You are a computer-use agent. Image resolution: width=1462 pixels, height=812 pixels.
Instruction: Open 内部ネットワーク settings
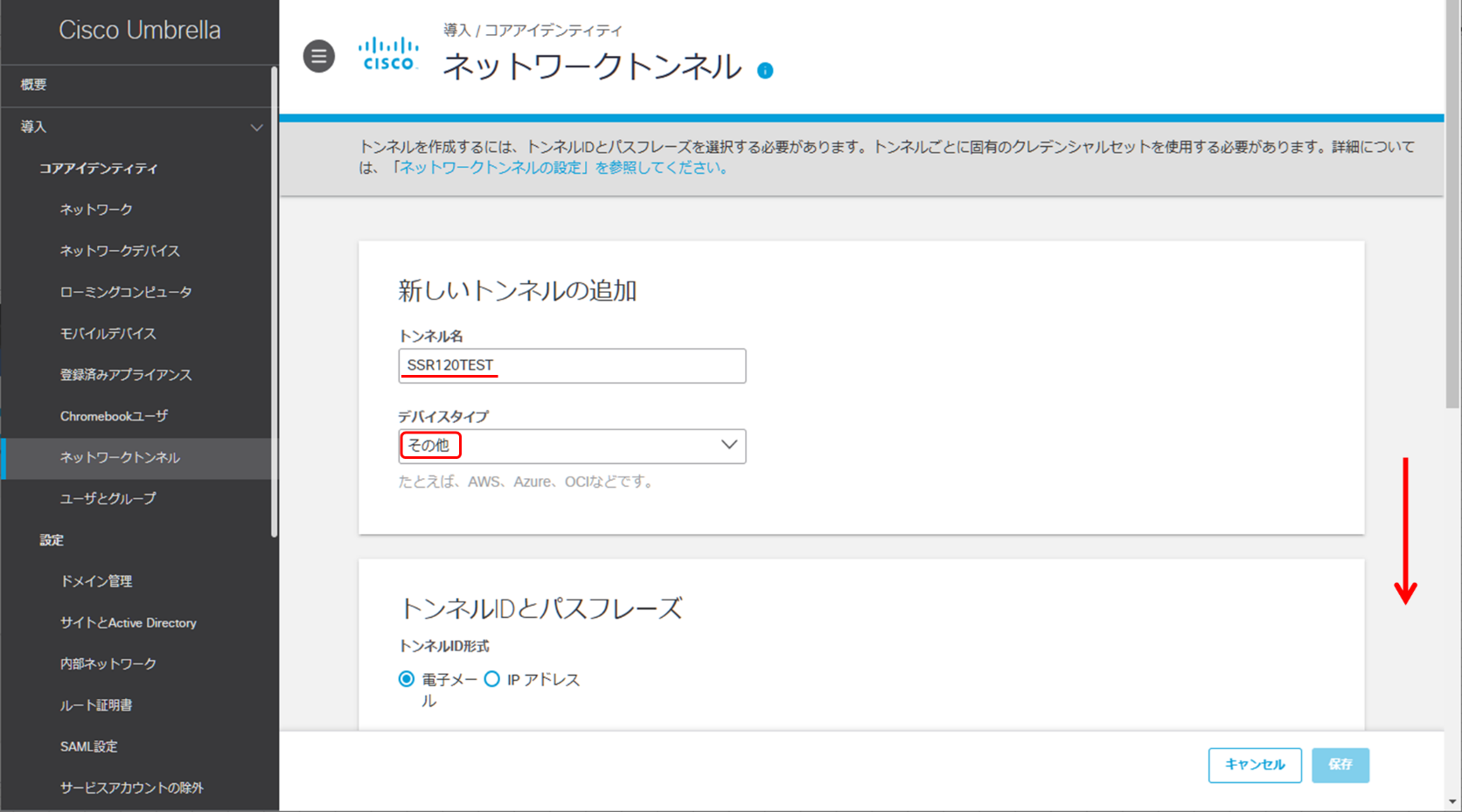pos(108,664)
